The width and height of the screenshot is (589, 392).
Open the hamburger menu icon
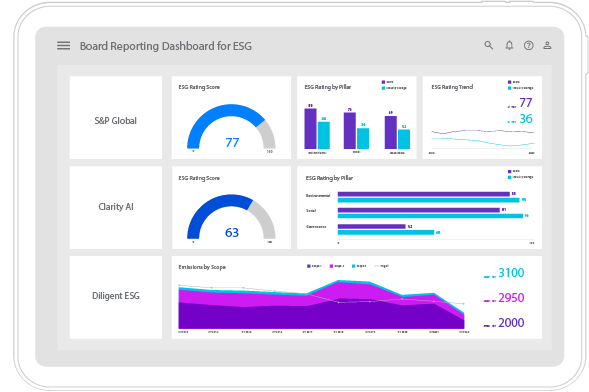point(63,45)
